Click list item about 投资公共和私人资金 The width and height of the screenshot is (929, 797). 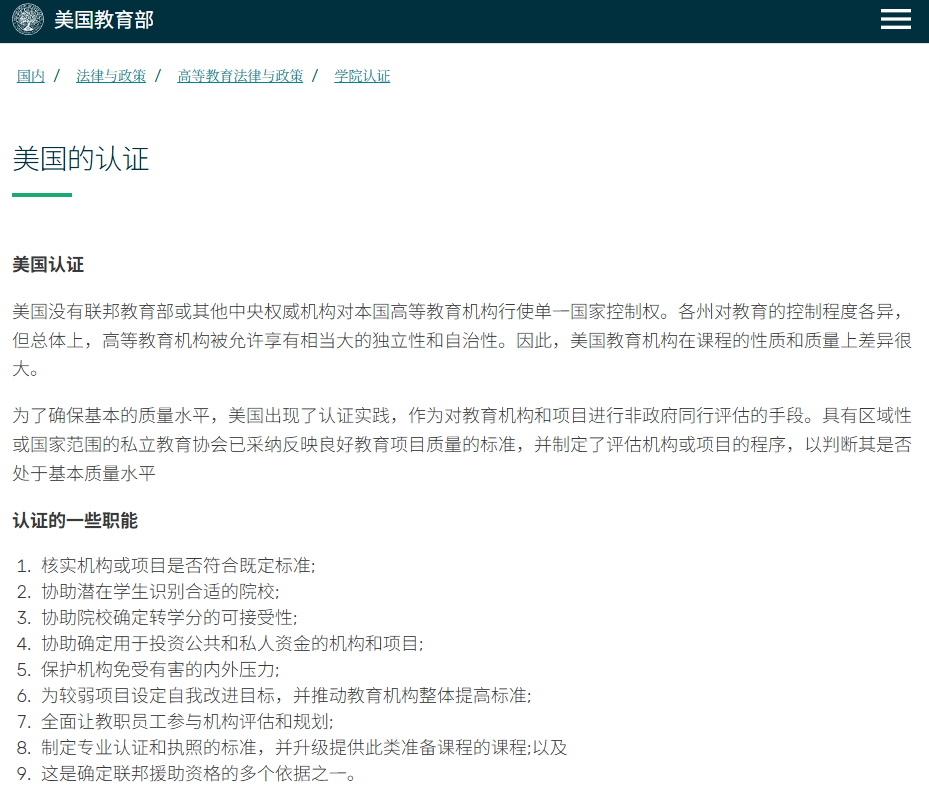[232, 644]
